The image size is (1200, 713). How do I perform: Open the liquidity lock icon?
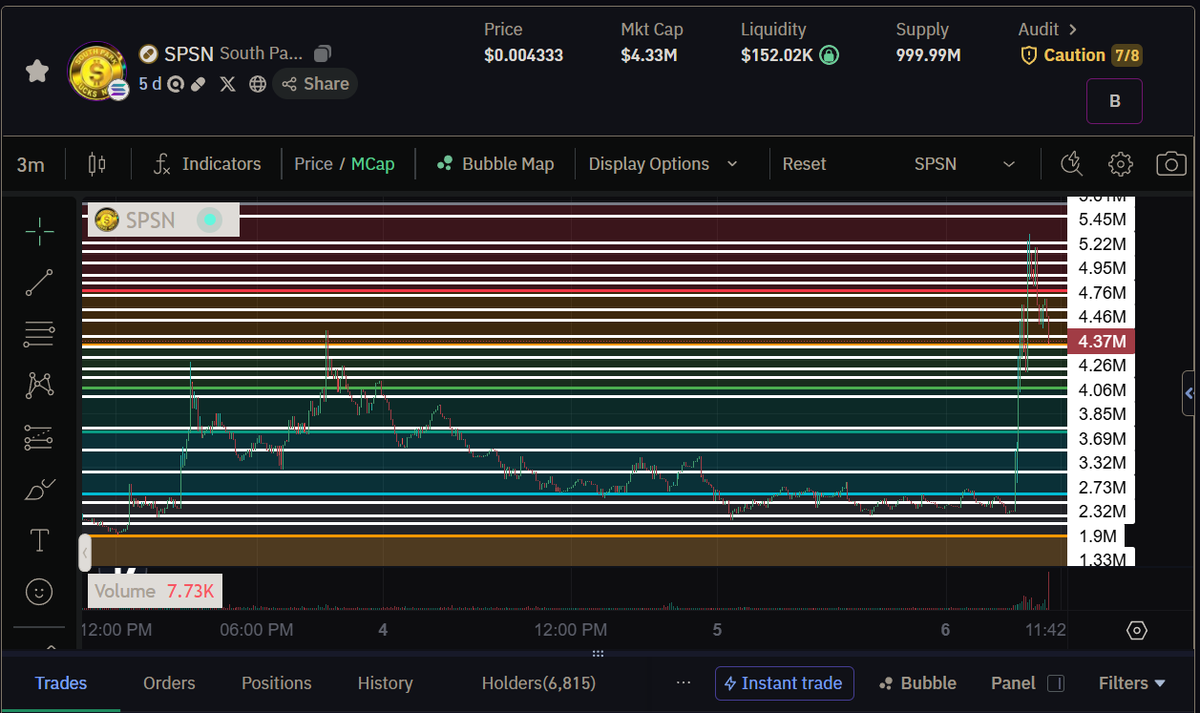click(829, 55)
